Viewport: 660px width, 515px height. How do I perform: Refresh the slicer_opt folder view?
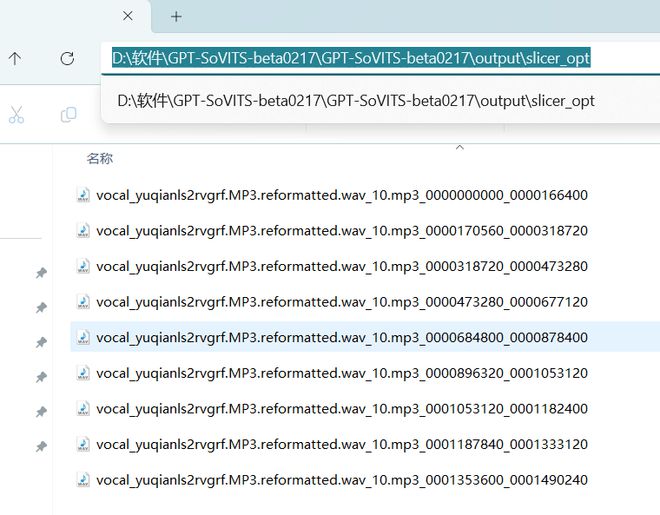point(67,59)
